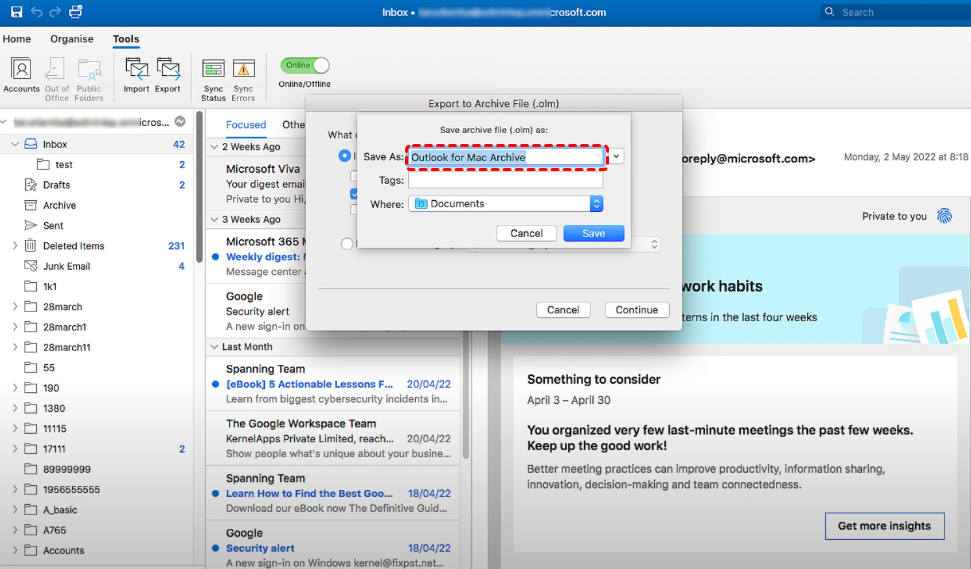This screenshot has width=971, height=569.
Task: Select the blue filled radio button in Export dialog
Action: pos(344,155)
